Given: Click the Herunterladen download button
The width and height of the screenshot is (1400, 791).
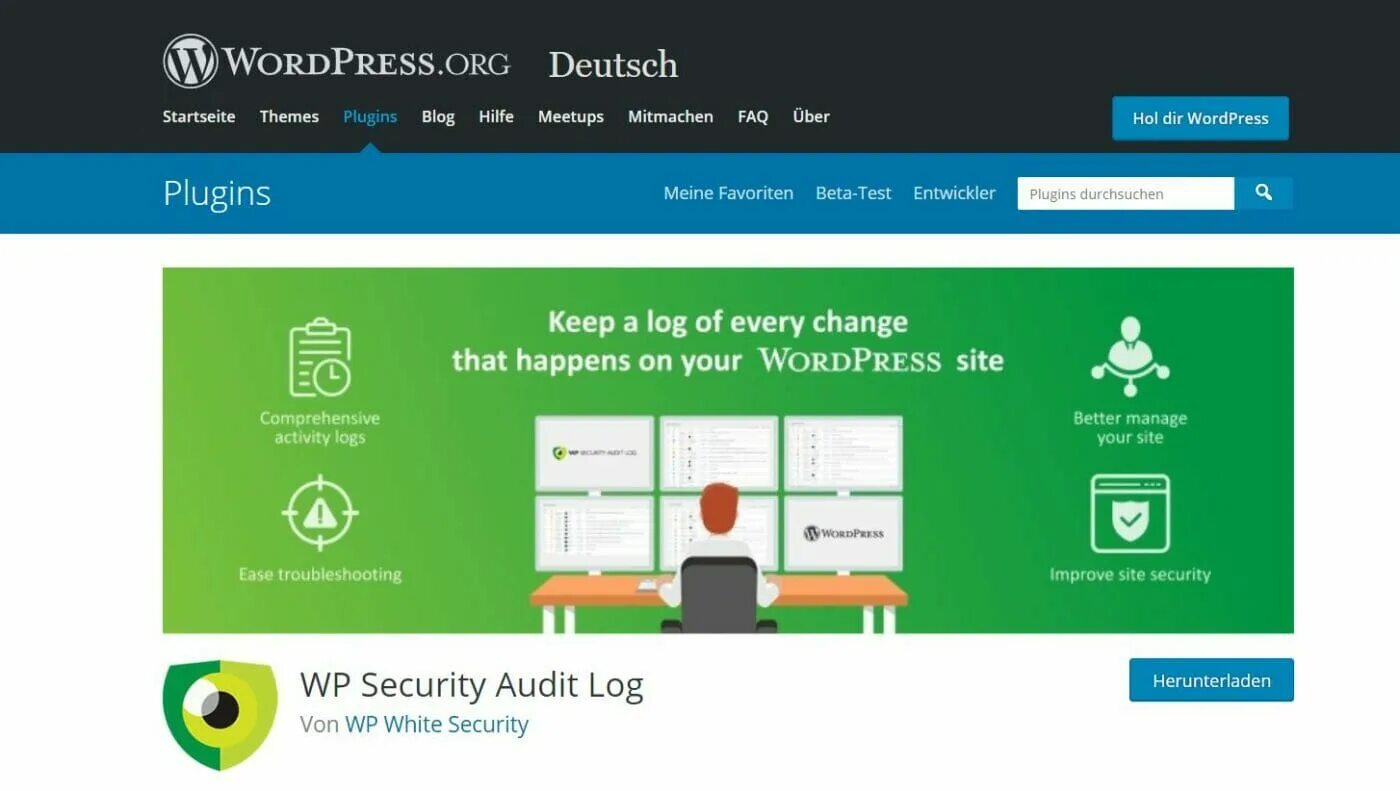Looking at the screenshot, I should point(1211,680).
